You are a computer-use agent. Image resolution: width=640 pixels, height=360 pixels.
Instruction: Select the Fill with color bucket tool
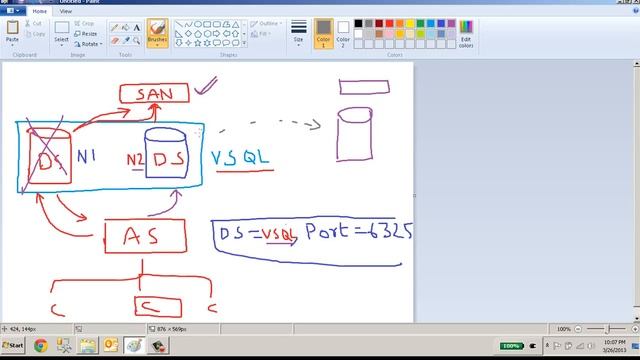(x=126, y=28)
